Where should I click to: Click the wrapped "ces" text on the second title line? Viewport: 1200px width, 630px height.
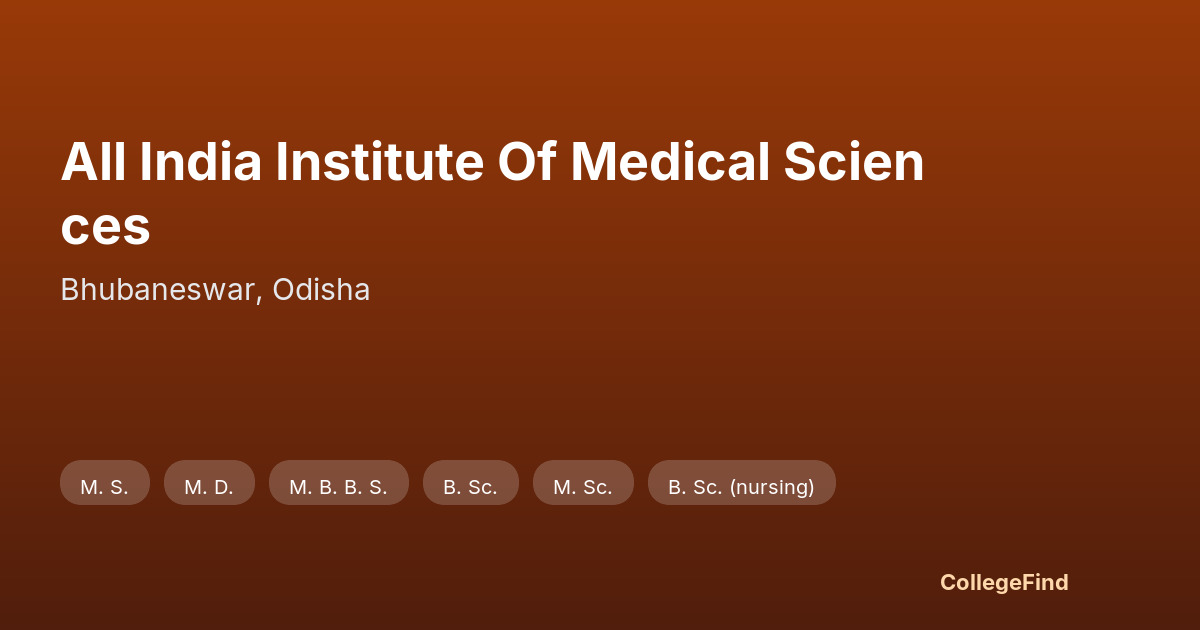point(105,226)
